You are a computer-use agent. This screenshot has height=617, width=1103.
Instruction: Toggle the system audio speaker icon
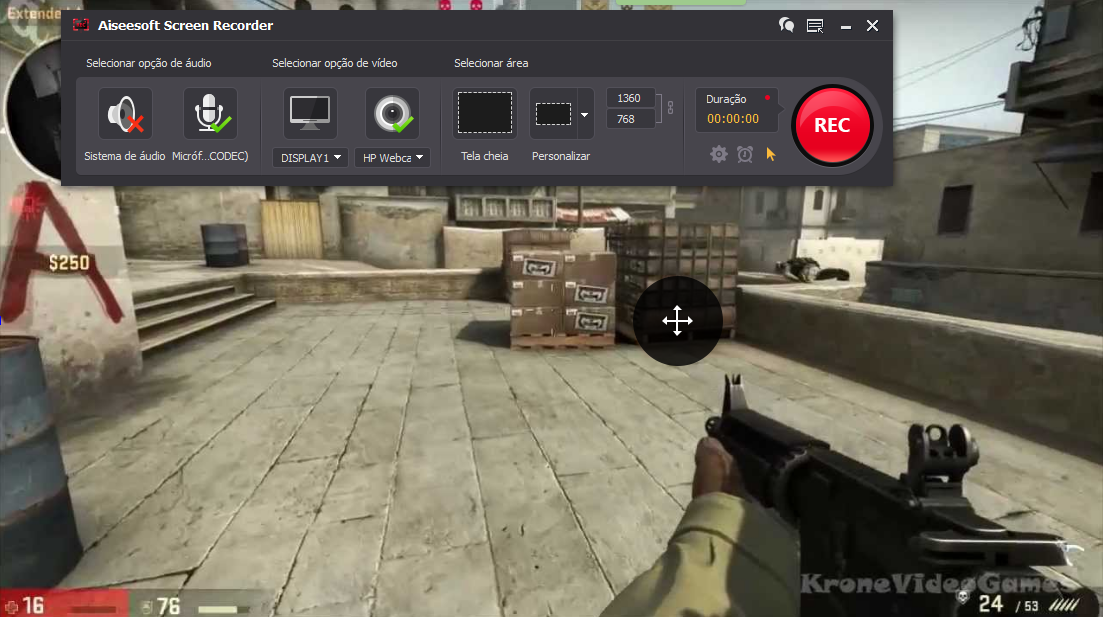tap(125, 115)
